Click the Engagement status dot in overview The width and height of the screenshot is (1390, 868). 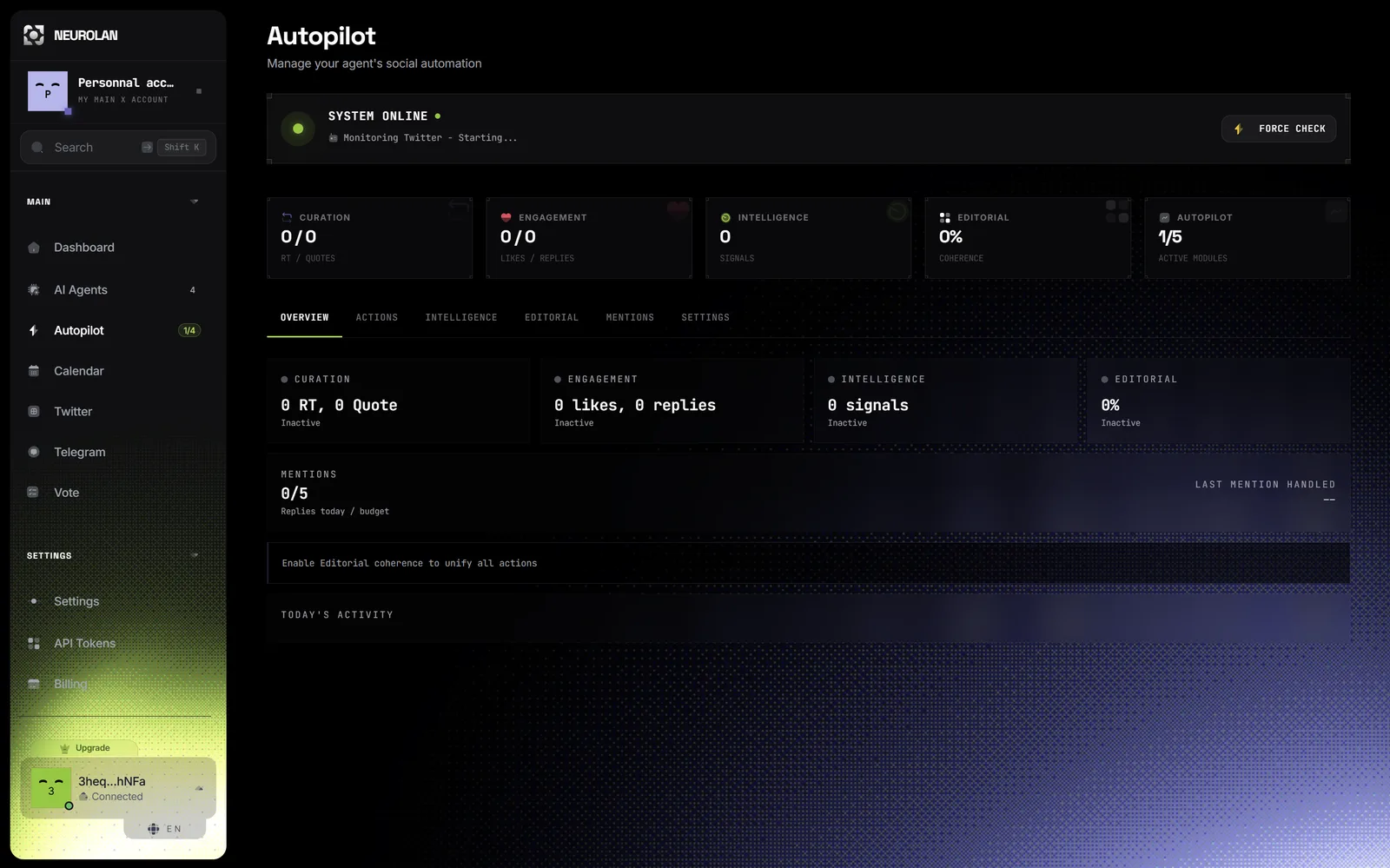tap(558, 380)
